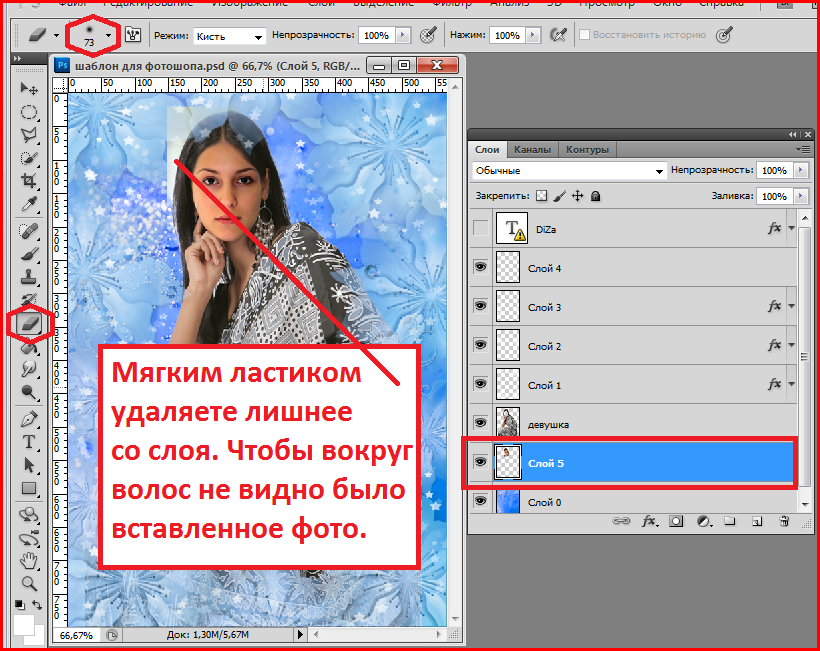Image resolution: width=820 pixels, height=651 pixels.
Task: Select the Brush tool in toolbox
Action: pyautogui.click(x=29, y=254)
